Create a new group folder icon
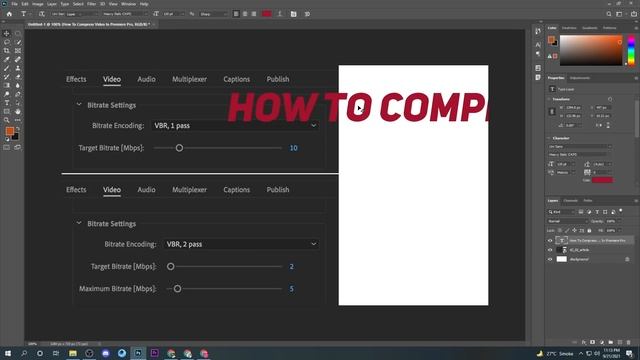This screenshot has height=360, width=640. click(611, 342)
